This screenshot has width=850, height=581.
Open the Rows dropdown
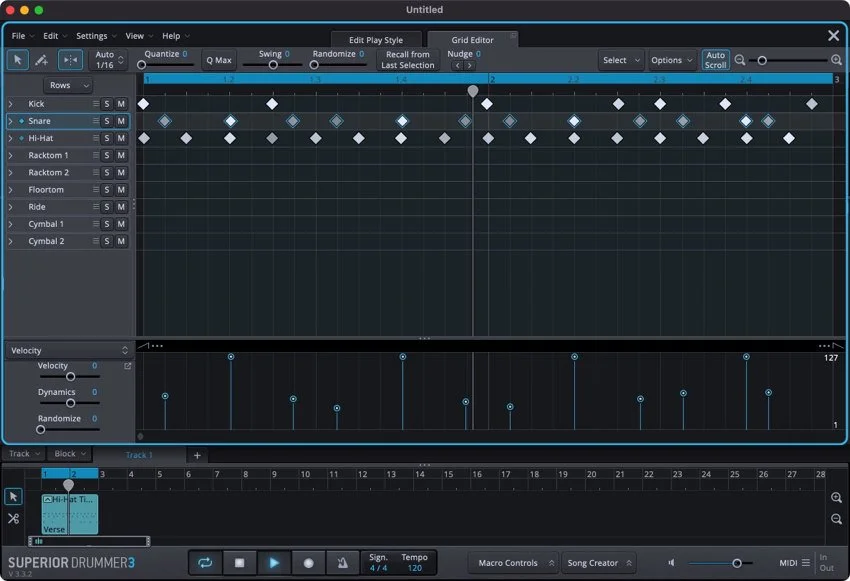click(x=68, y=85)
